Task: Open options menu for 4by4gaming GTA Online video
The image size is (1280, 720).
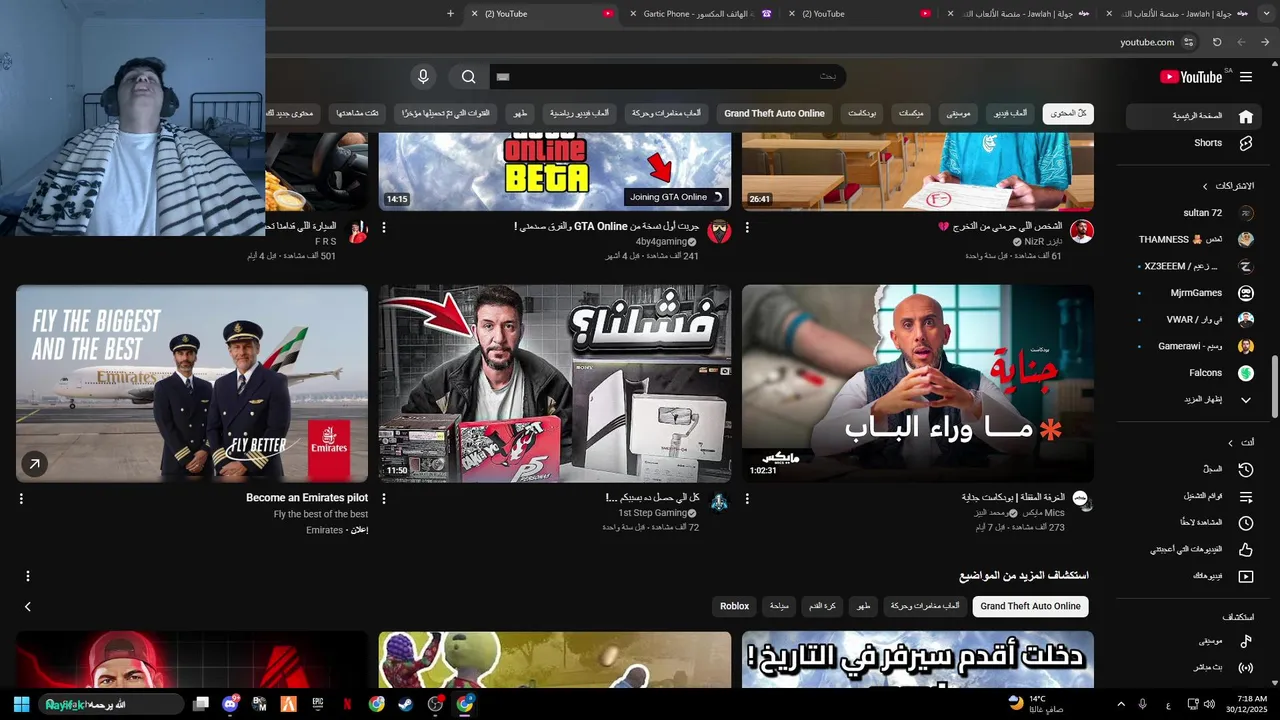Action: point(384,228)
